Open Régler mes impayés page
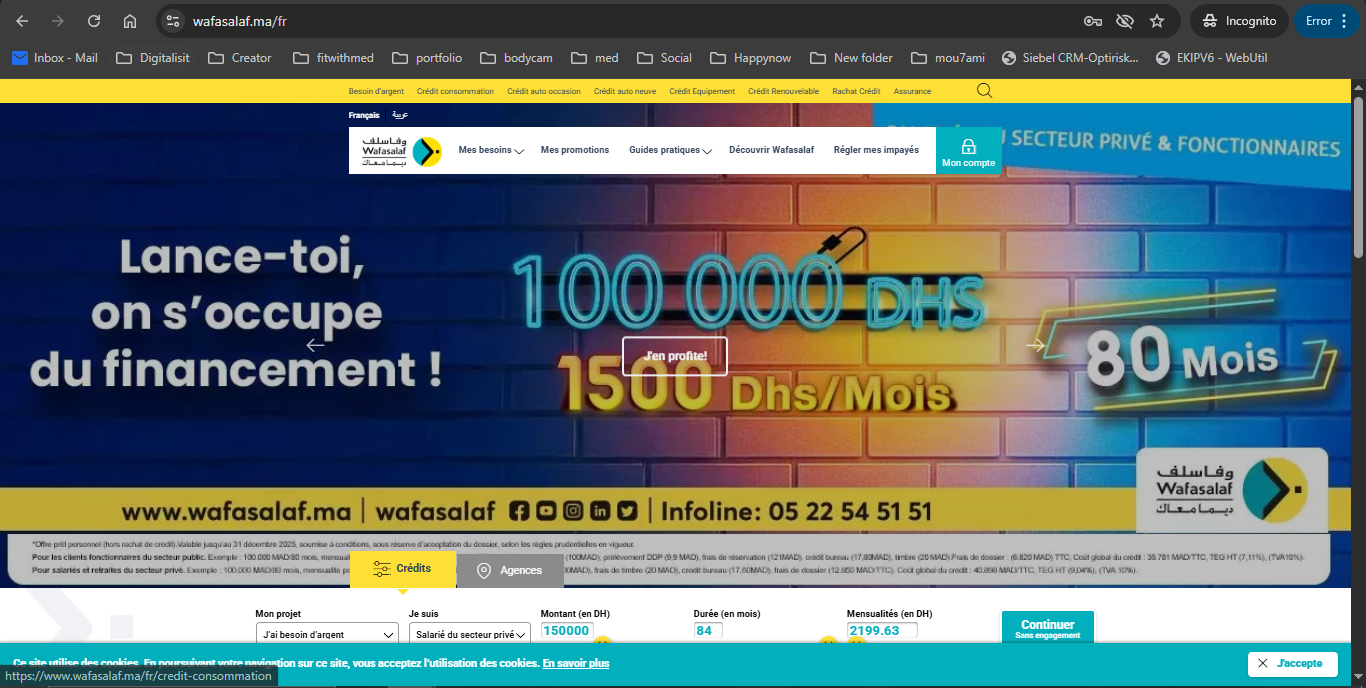The height and width of the screenshot is (688, 1366). (876, 150)
